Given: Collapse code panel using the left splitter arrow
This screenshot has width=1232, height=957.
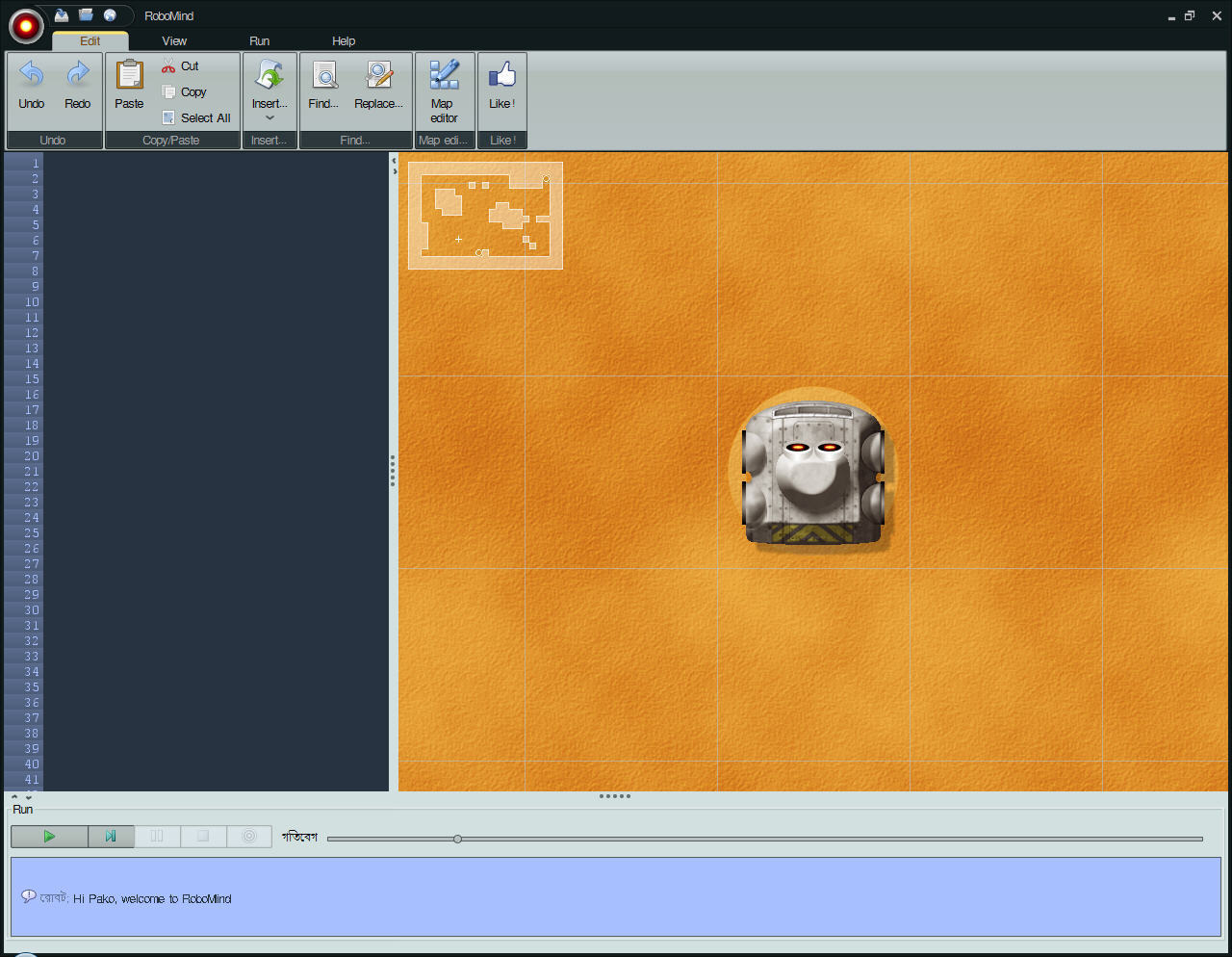Looking at the screenshot, I should click(x=394, y=161).
